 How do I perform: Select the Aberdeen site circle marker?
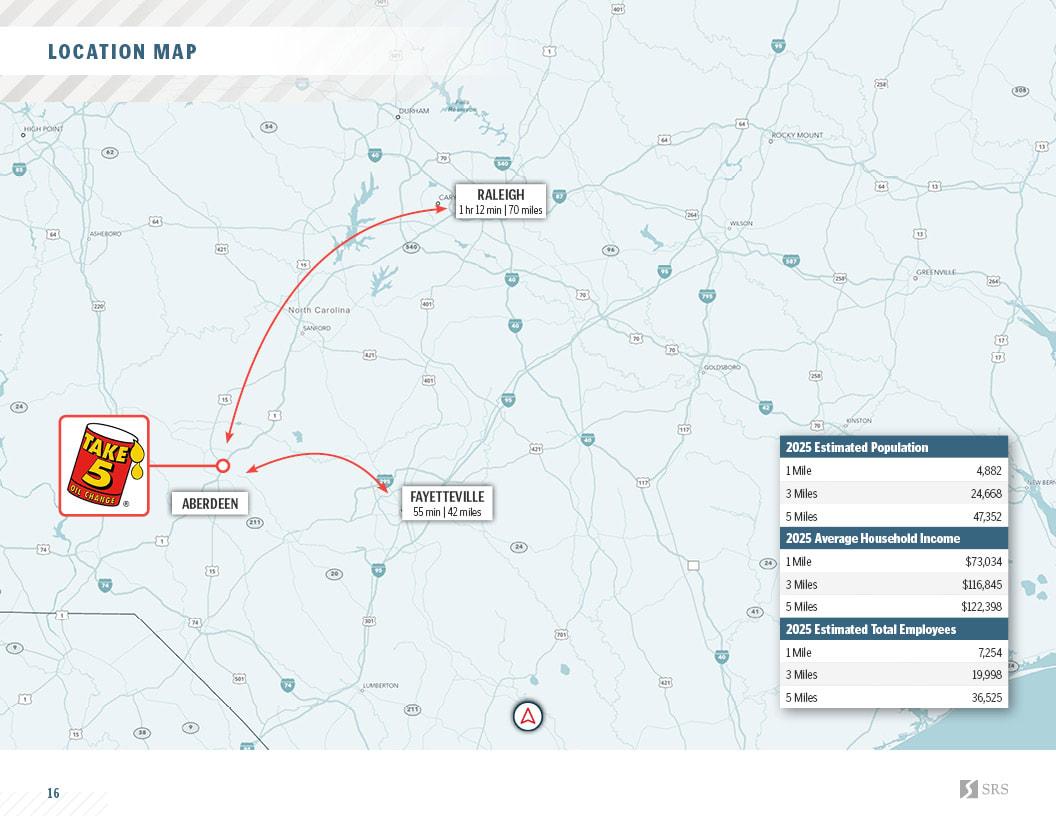pos(223,465)
